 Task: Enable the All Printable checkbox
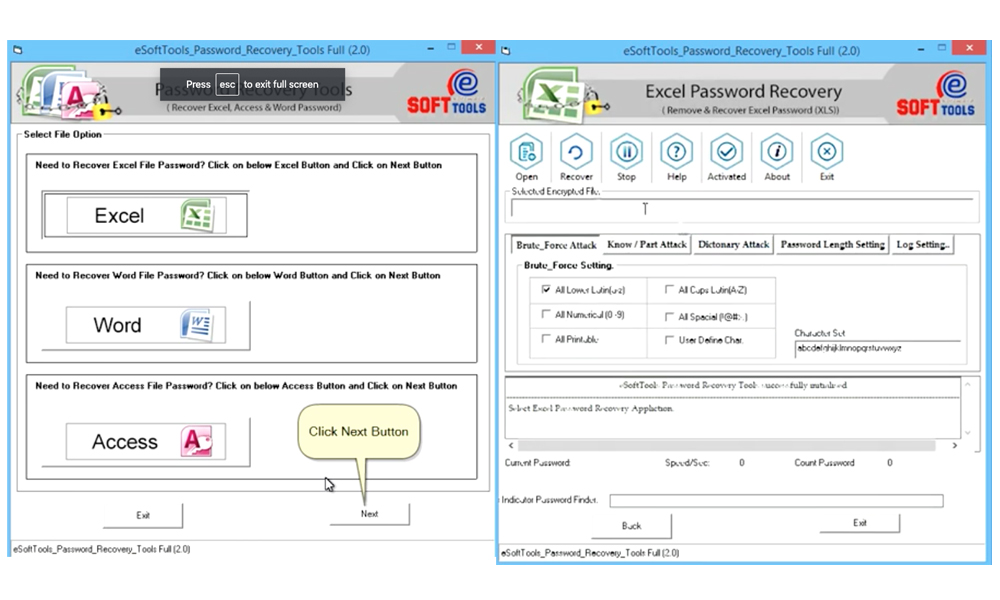(546, 339)
